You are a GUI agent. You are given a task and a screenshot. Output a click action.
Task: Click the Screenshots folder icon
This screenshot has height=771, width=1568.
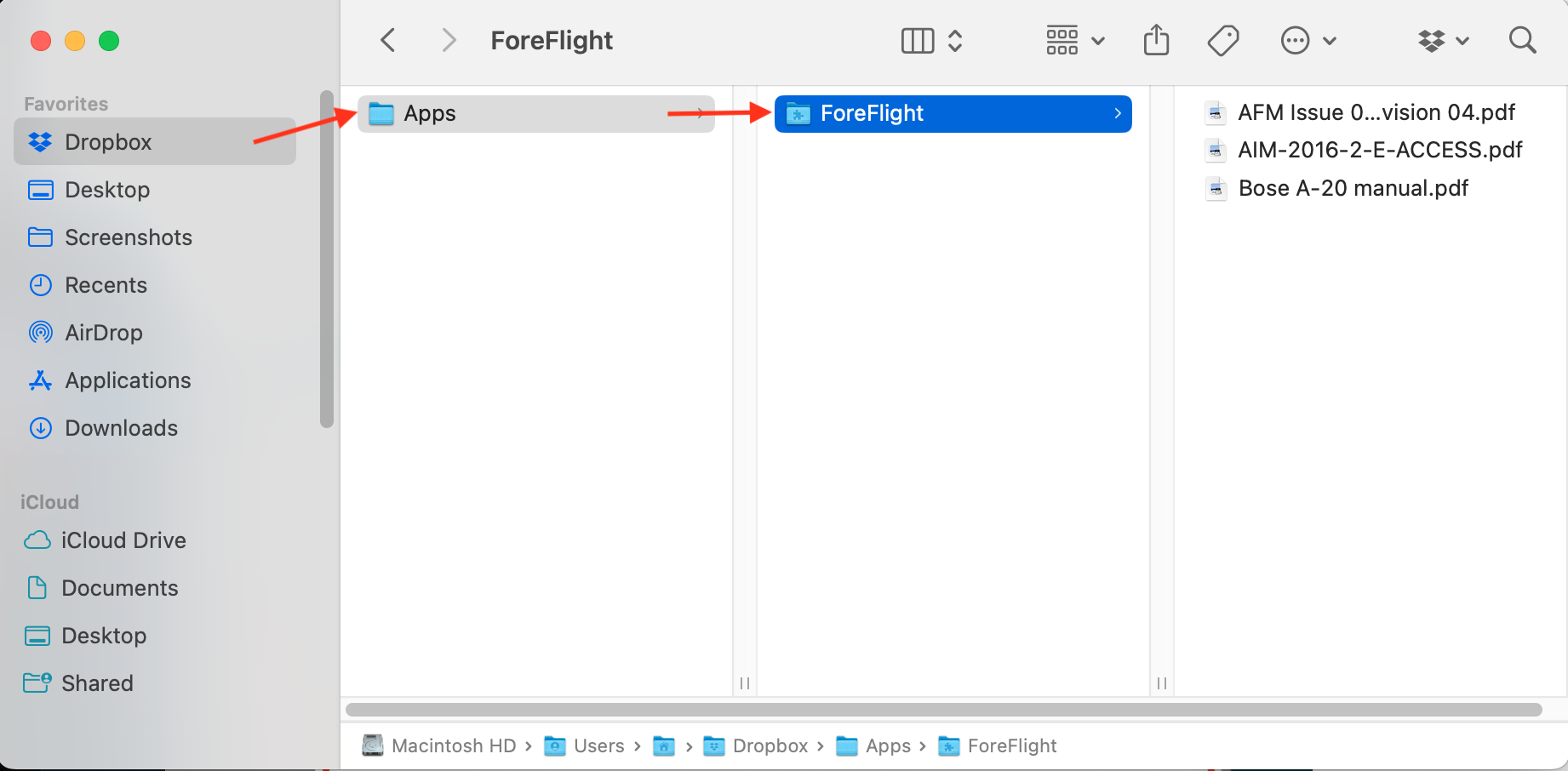(x=40, y=237)
